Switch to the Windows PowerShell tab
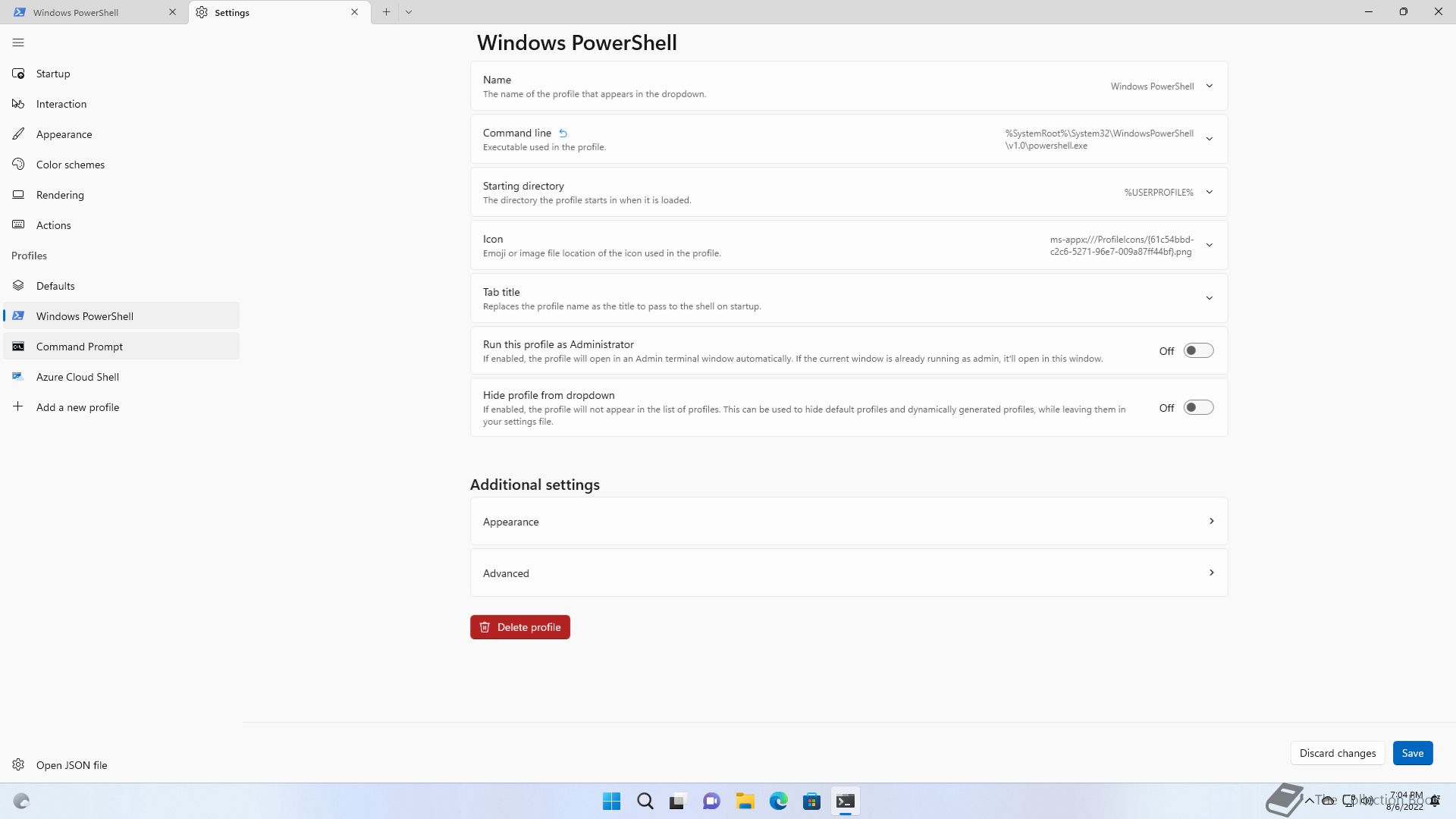 pyautogui.click(x=95, y=12)
